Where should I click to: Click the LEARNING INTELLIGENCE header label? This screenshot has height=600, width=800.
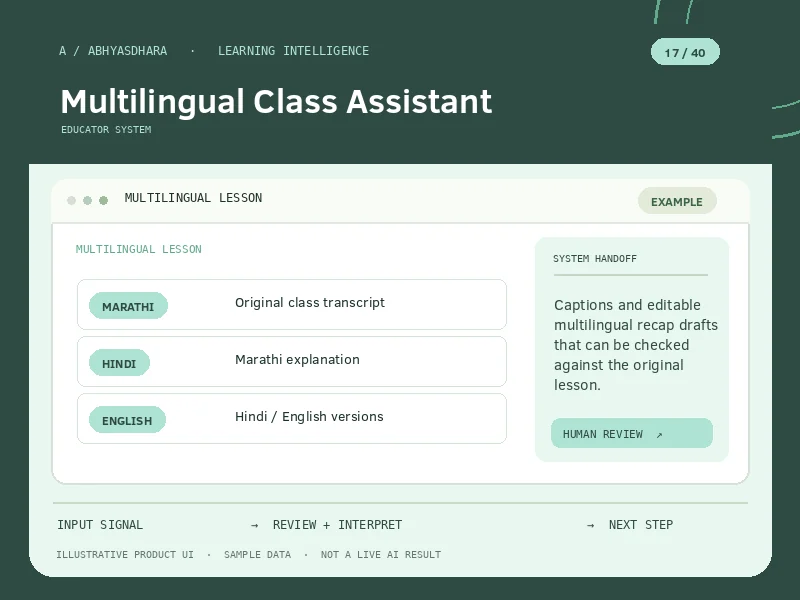tap(293, 51)
